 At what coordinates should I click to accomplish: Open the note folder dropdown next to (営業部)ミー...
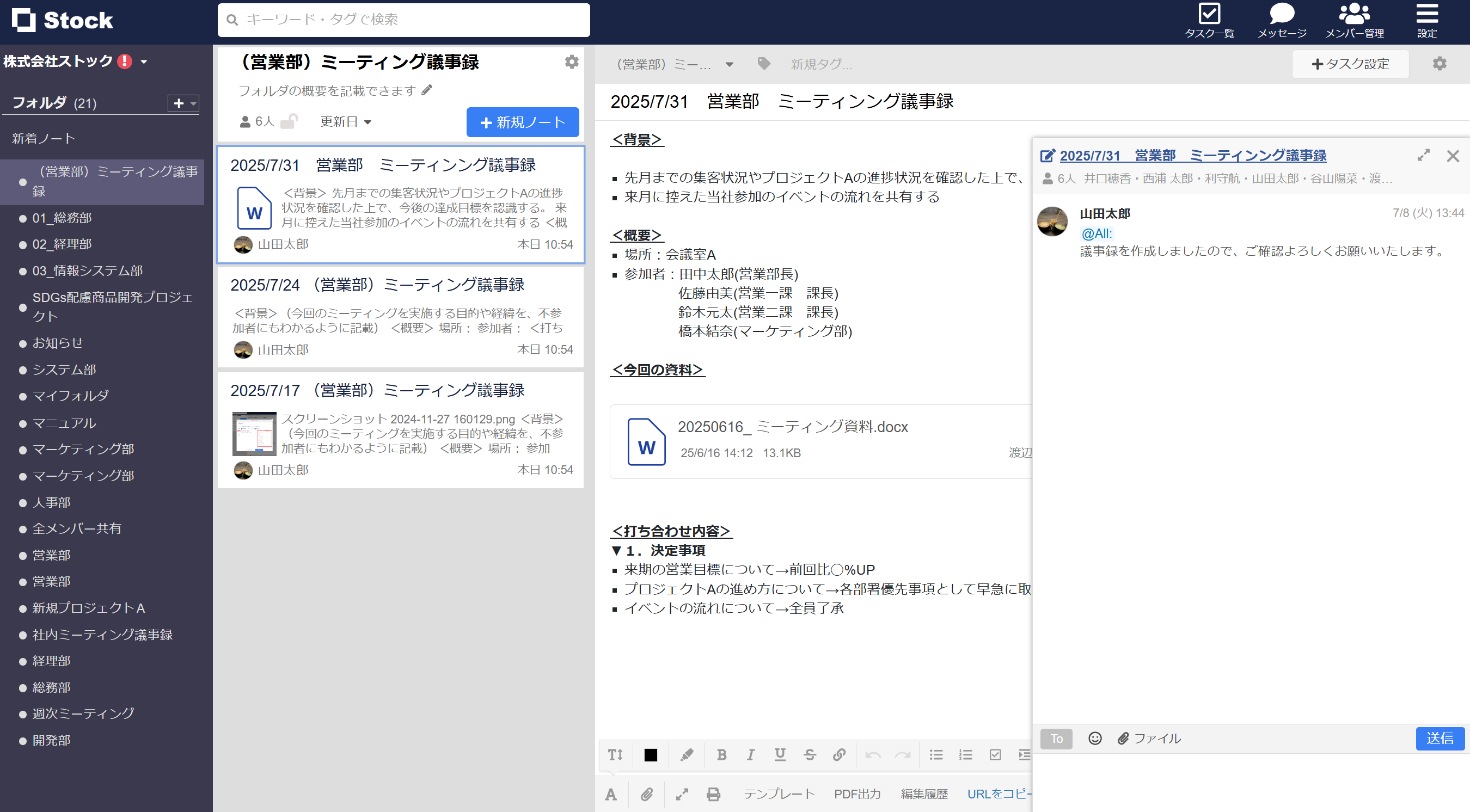(x=730, y=64)
